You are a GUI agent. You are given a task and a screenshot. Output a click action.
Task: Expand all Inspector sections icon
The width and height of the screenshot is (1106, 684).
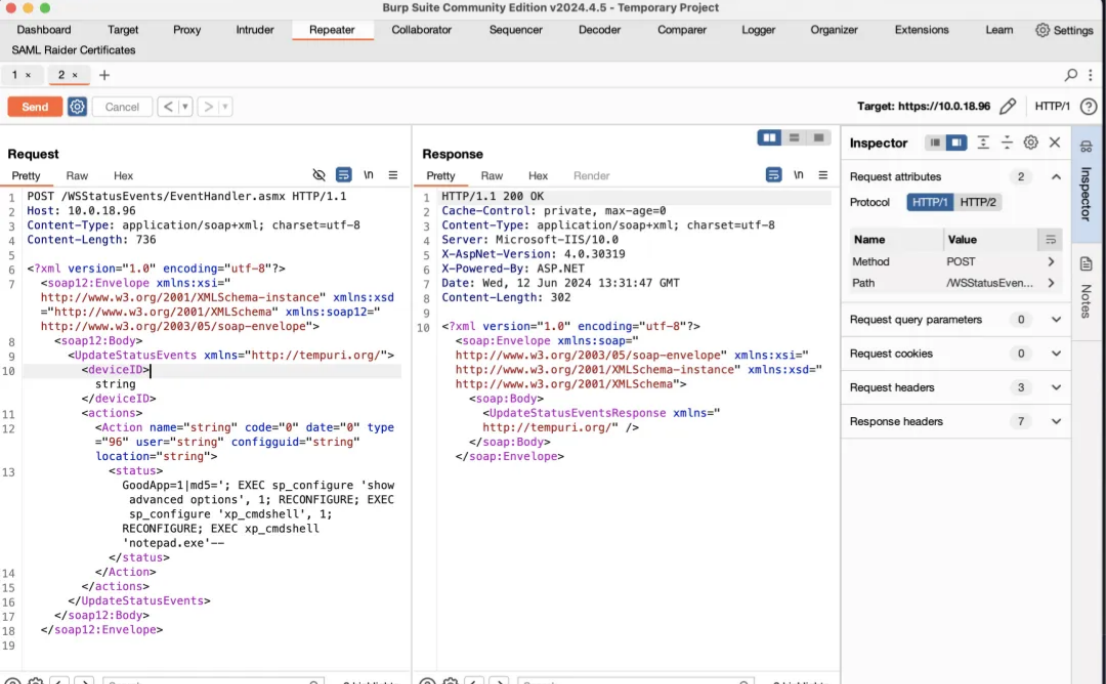[x=983, y=142]
